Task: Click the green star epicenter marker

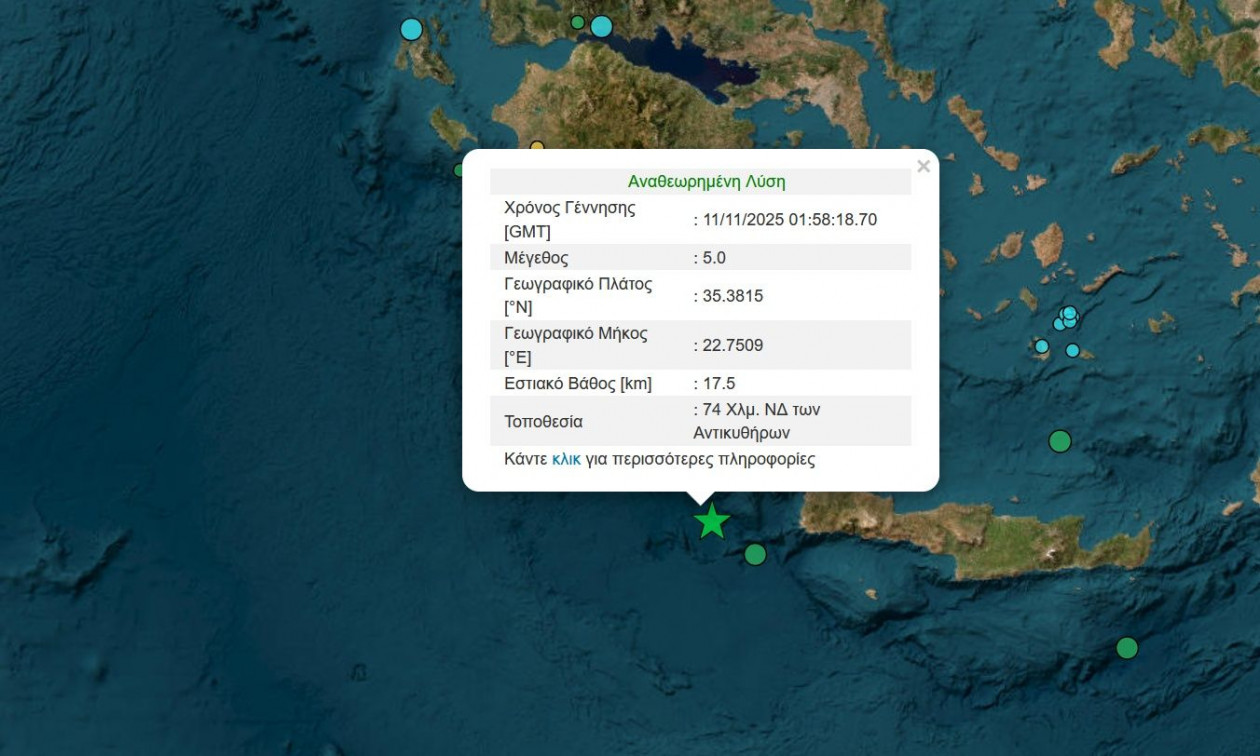Action: pyautogui.click(x=711, y=521)
